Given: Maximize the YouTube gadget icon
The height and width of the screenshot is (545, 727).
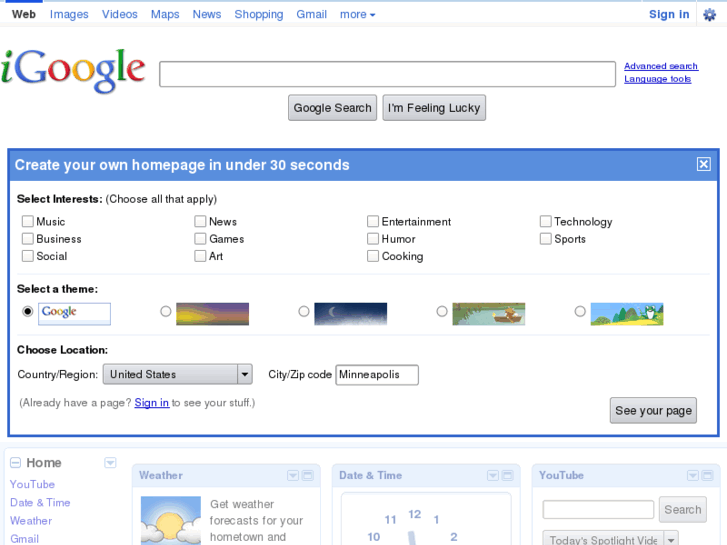Looking at the screenshot, I should pos(708,475).
